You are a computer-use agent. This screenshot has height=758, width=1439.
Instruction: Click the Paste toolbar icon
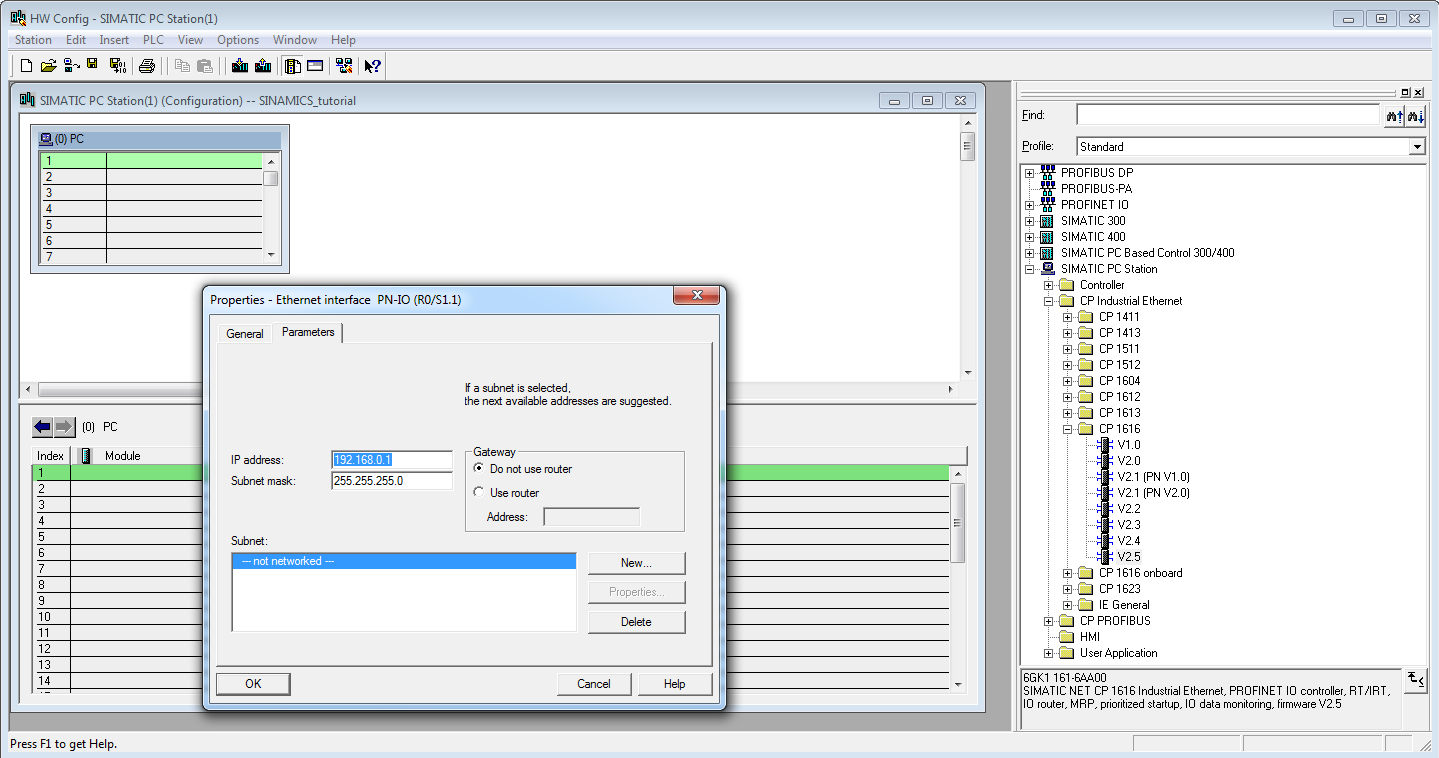pos(205,66)
